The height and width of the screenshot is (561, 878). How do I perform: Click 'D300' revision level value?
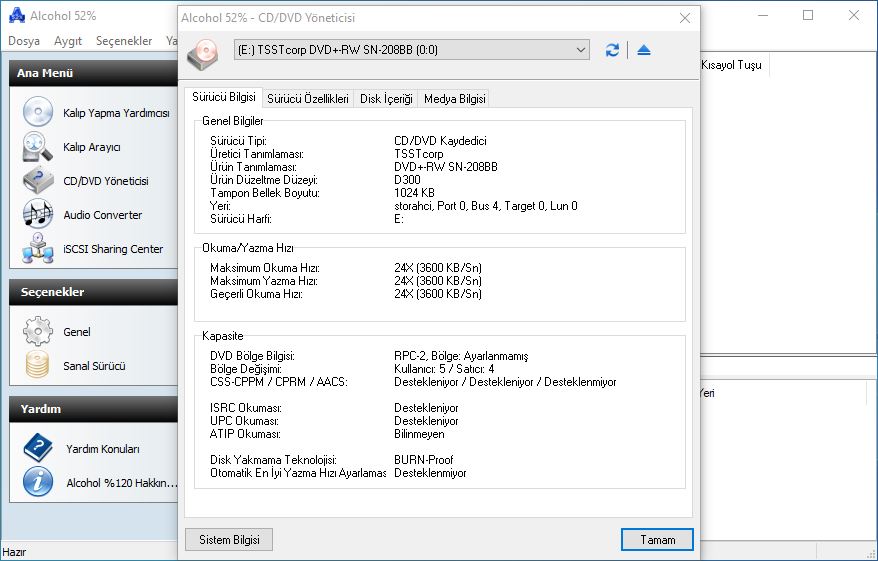(x=407, y=180)
